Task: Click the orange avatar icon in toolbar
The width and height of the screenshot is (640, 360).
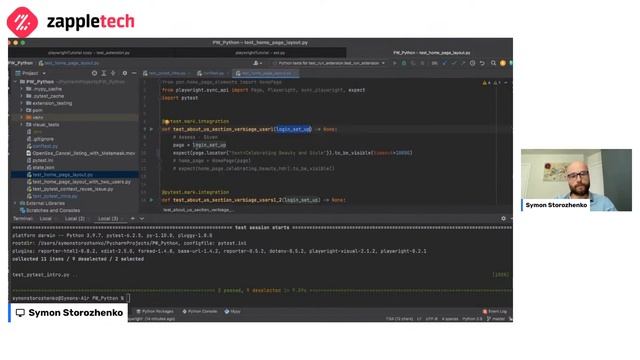Action: 503,63
